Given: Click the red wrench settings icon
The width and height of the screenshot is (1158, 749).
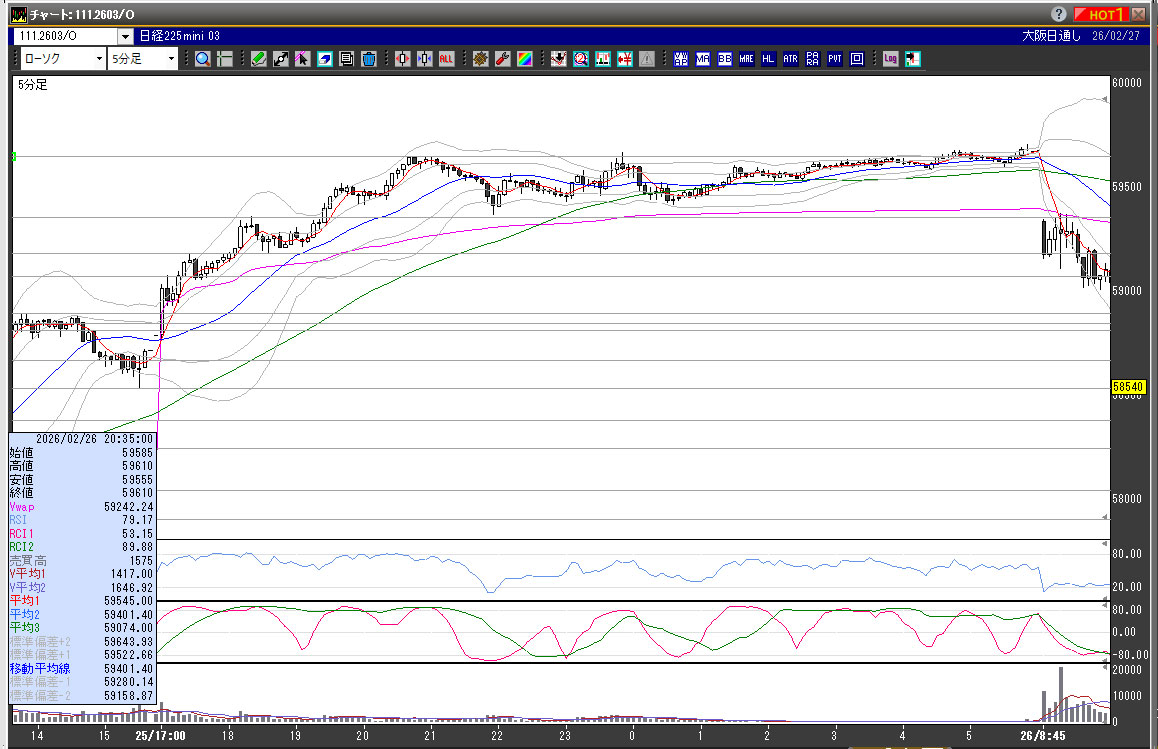Looking at the screenshot, I should 502,59.
